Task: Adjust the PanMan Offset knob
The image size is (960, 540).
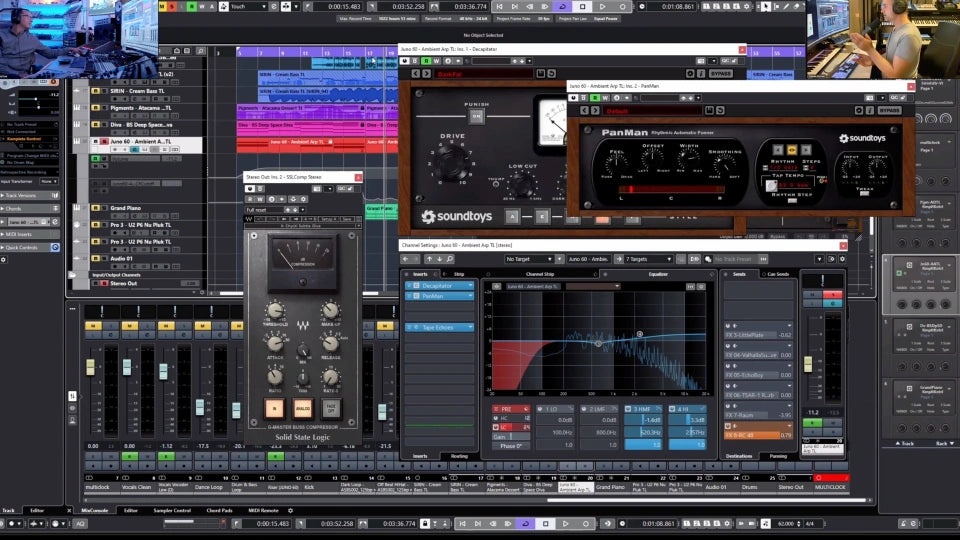Action: (x=653, y=160)
